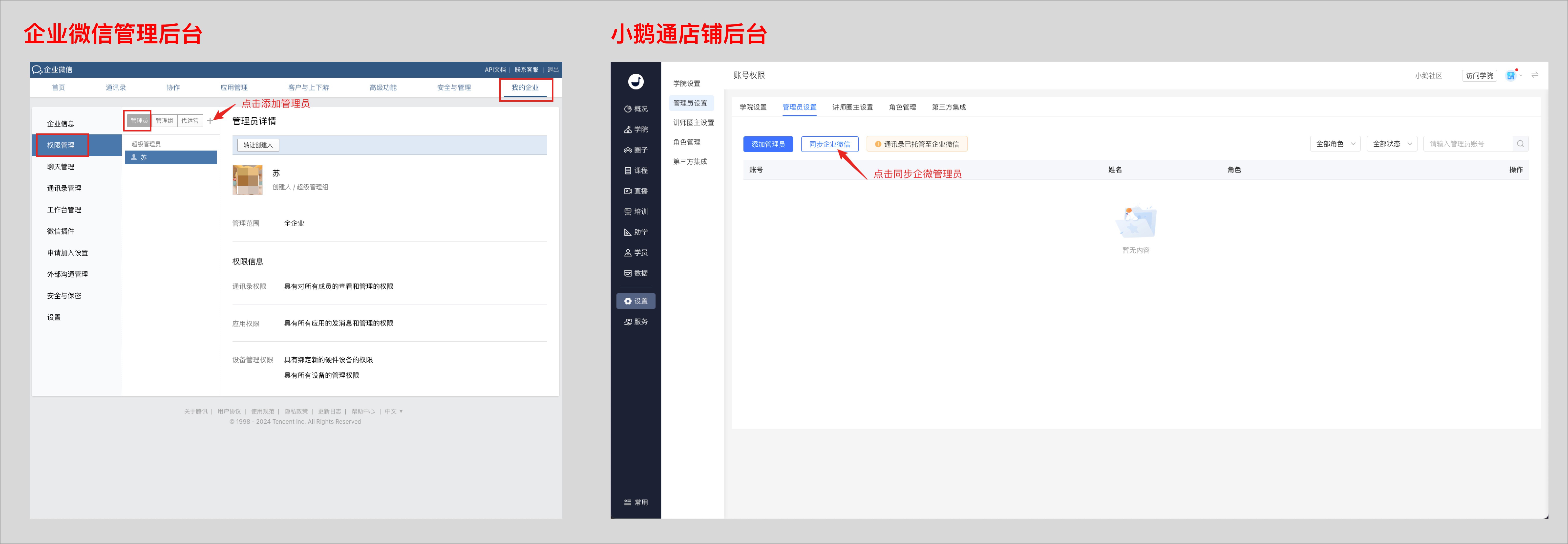Screen dimensions: 1568x544
Task: Click the switch arrows icon in 小鹅通 header
Action: click(1535, 75)
